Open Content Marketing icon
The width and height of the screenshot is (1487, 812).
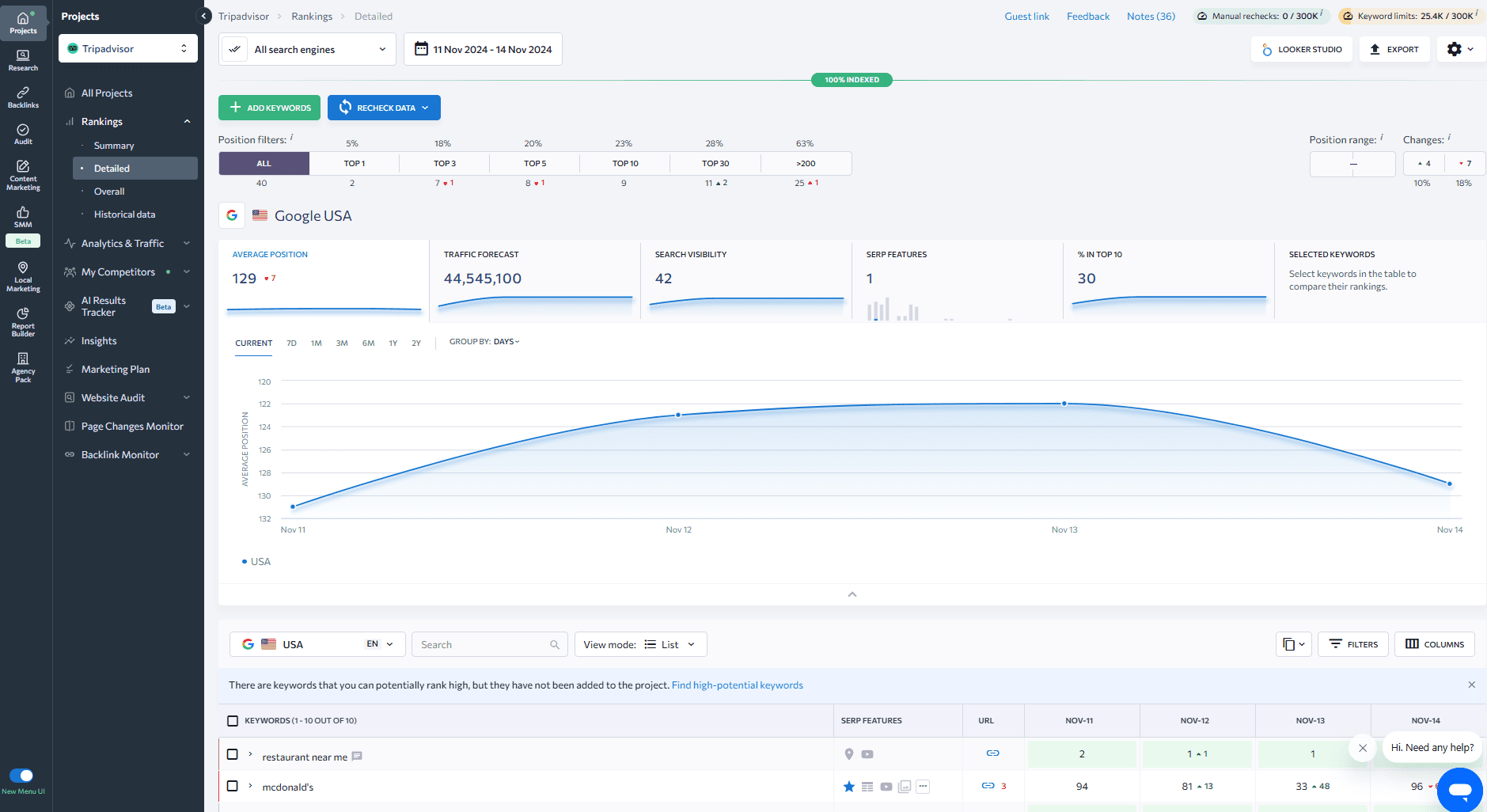click(23, 175)
